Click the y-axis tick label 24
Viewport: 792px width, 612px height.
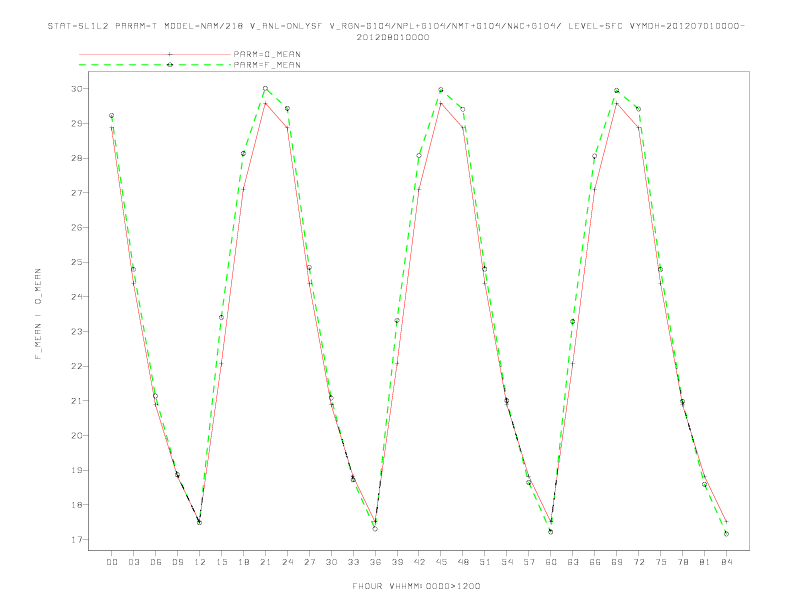pos(77,297)
